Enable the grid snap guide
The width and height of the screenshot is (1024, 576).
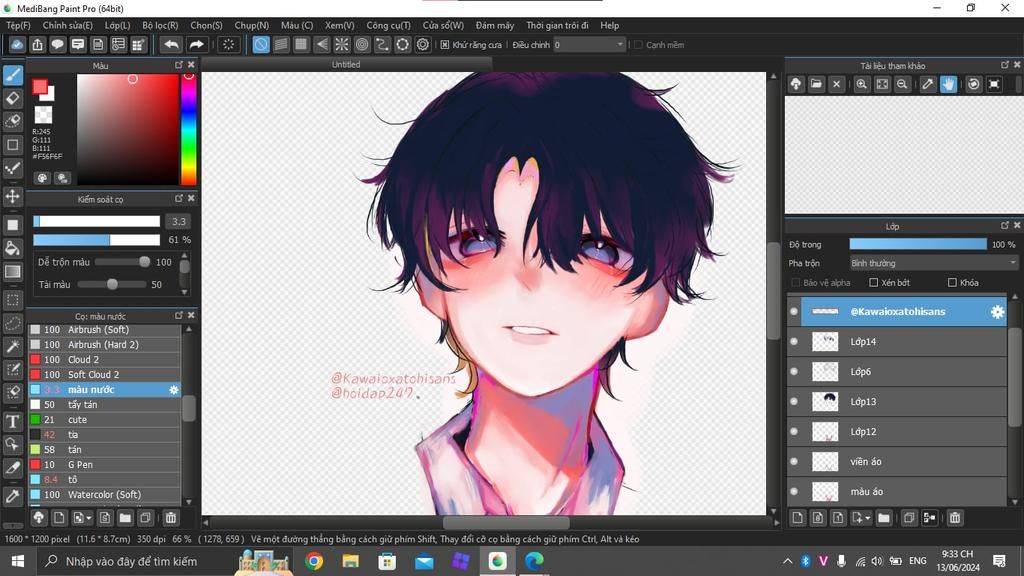coord(301,44)
